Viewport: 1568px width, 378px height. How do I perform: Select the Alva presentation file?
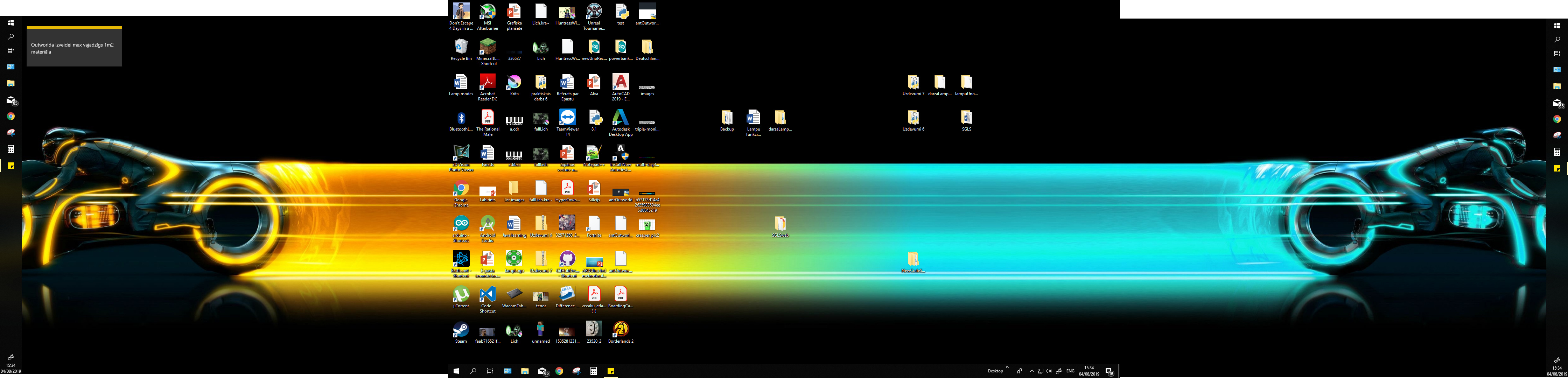594,85
